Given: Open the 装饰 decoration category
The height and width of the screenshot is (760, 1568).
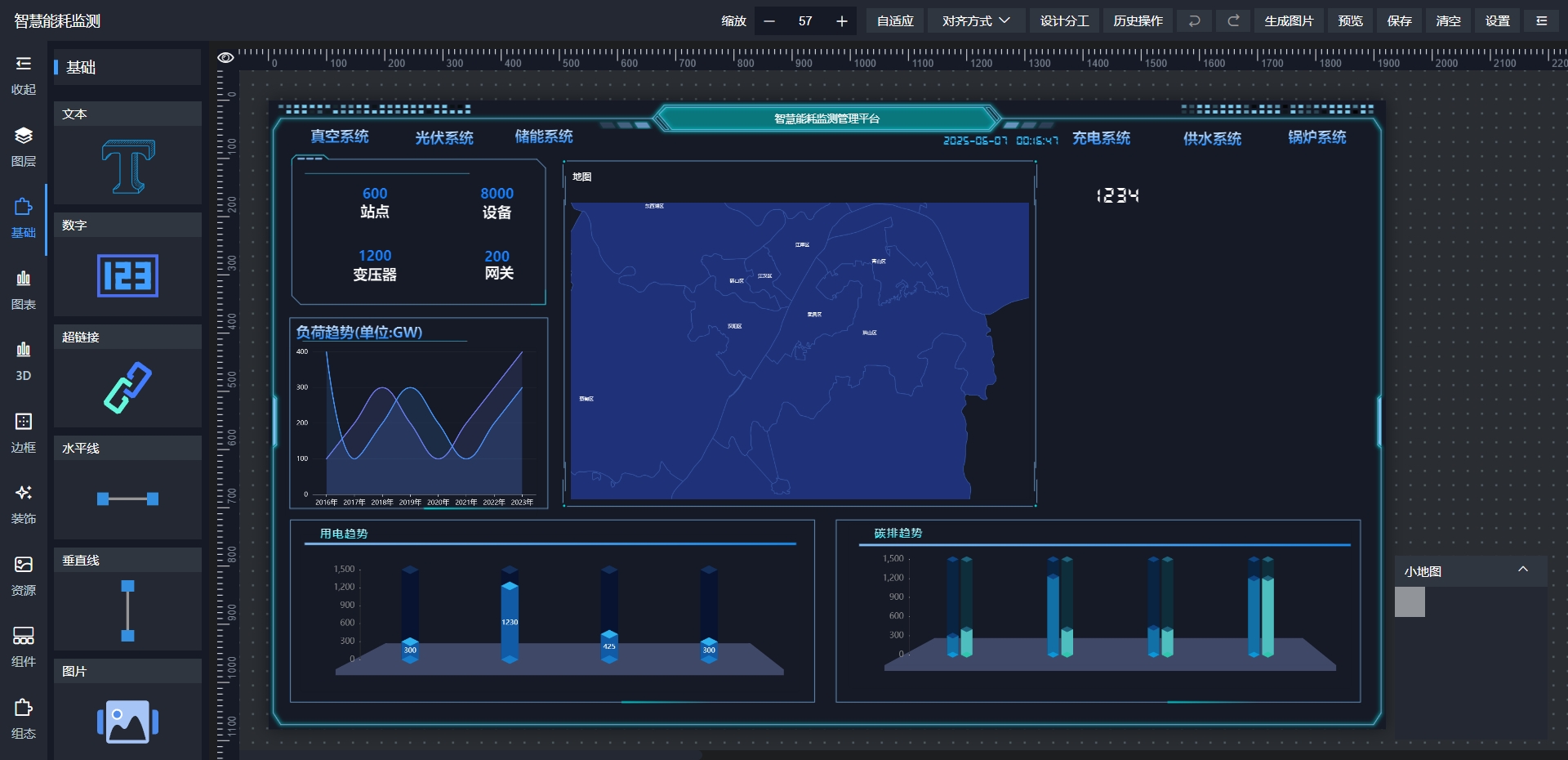Looking at the screenshot, I should point(24,503).
